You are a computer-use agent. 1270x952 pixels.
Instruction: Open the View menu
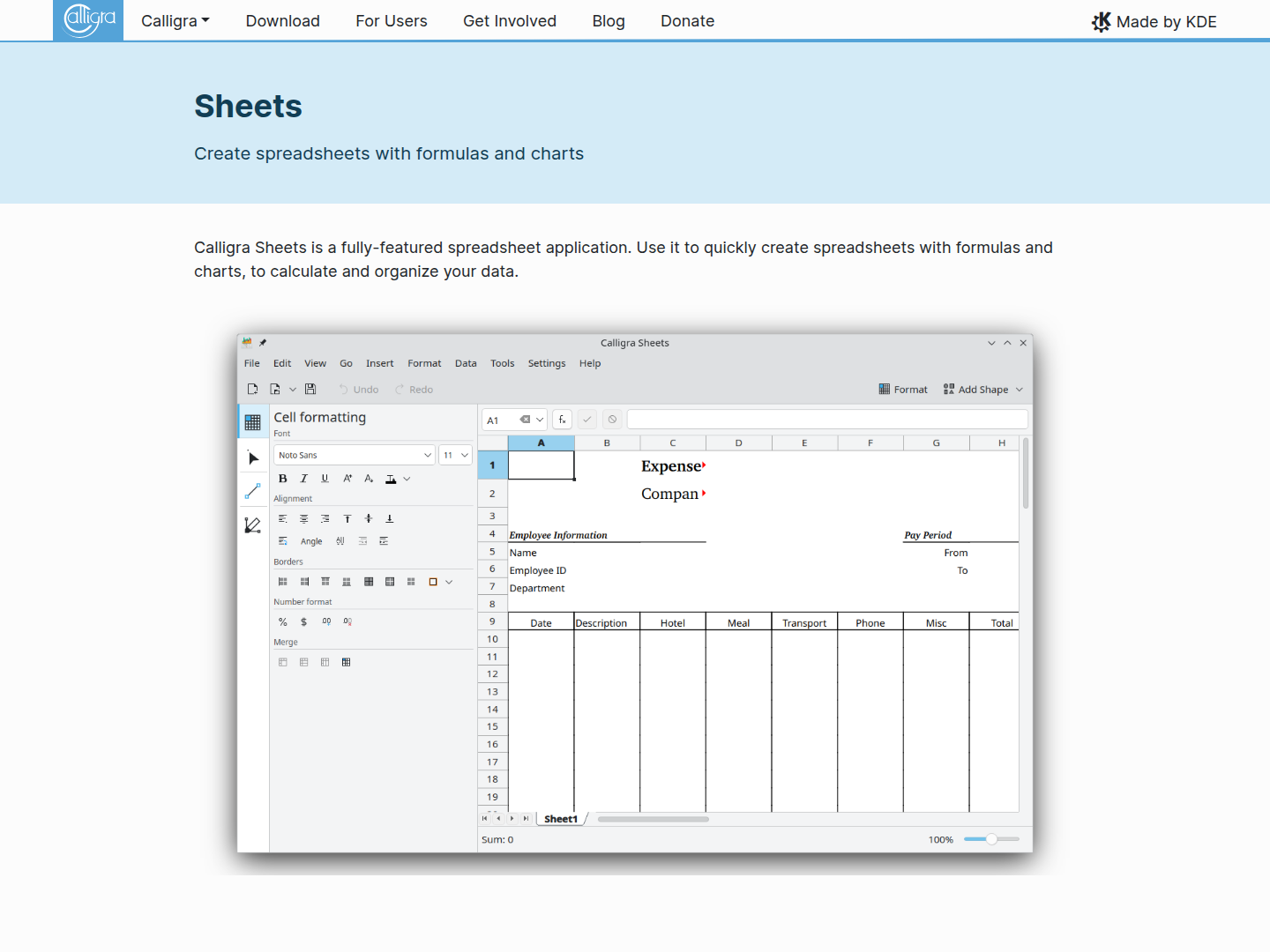coord(316,363)
